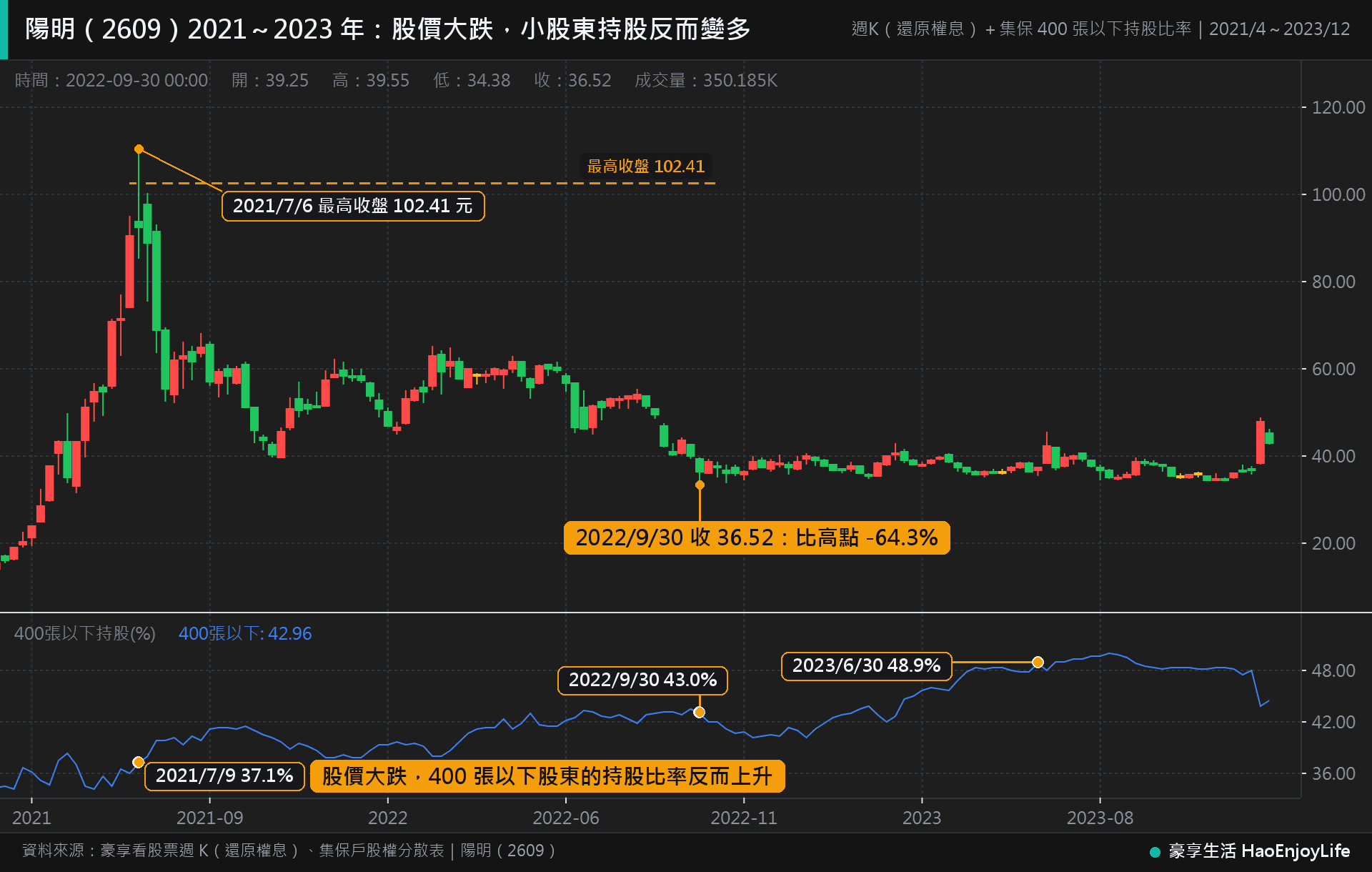Screen dimensions: 1372x872
Task: Click the 2023/6/30 48.9% label
Action: click(x=866, y=665)
